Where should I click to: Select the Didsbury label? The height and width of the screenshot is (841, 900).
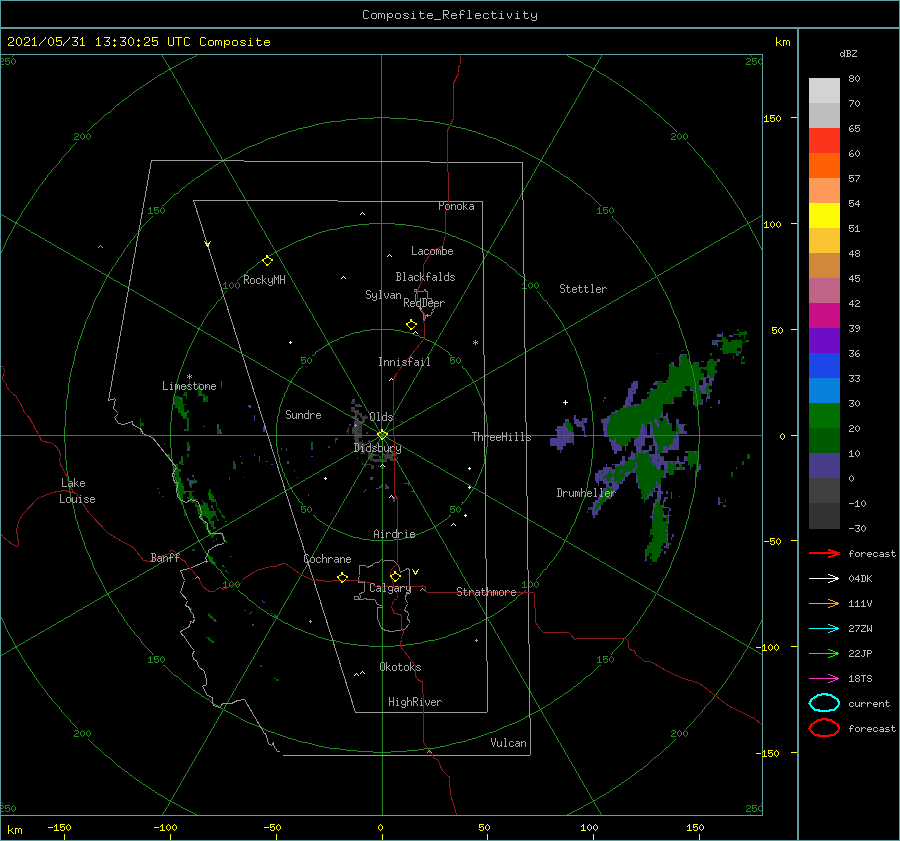(377, 448)
